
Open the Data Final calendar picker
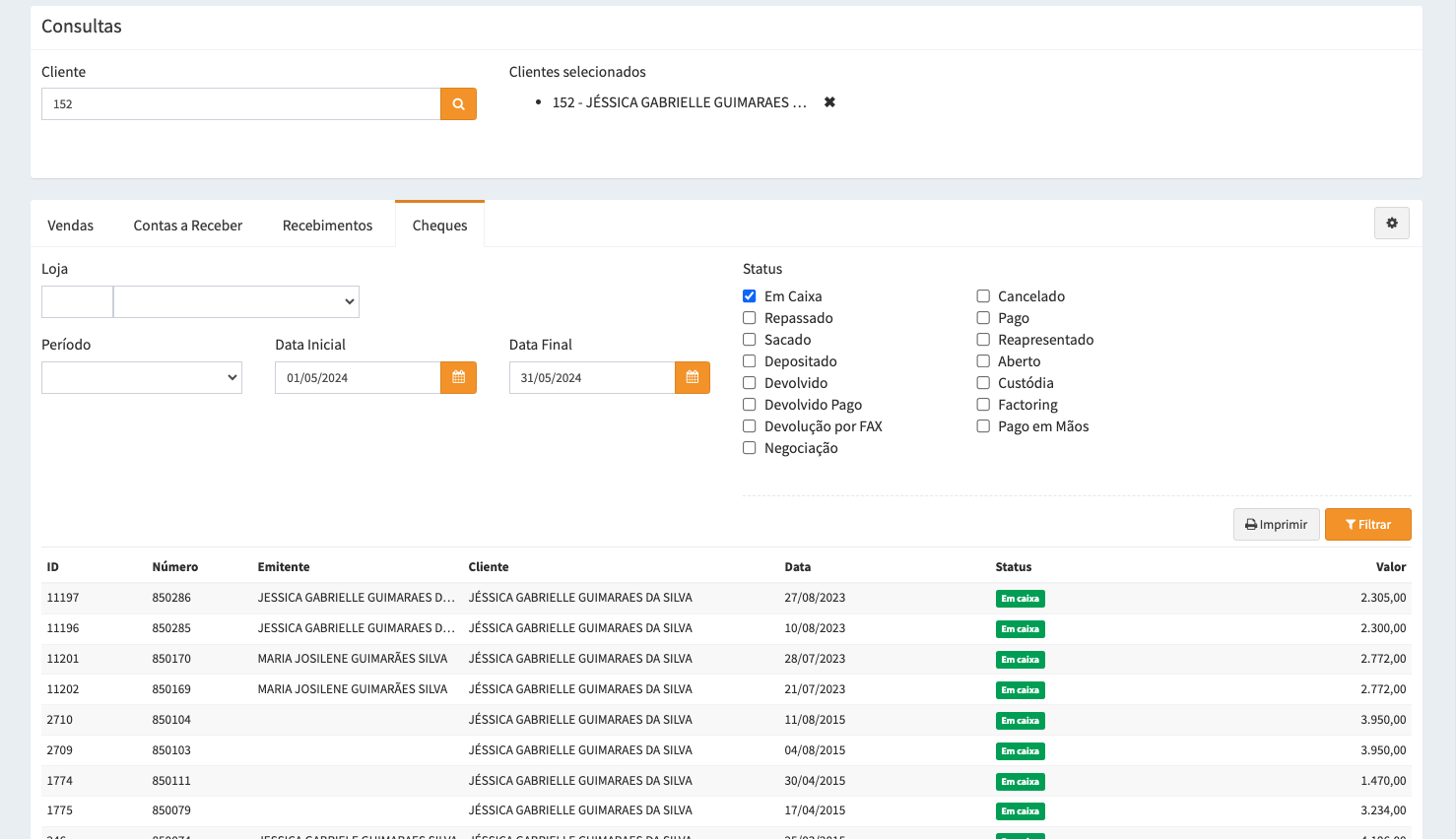[692, 378]
